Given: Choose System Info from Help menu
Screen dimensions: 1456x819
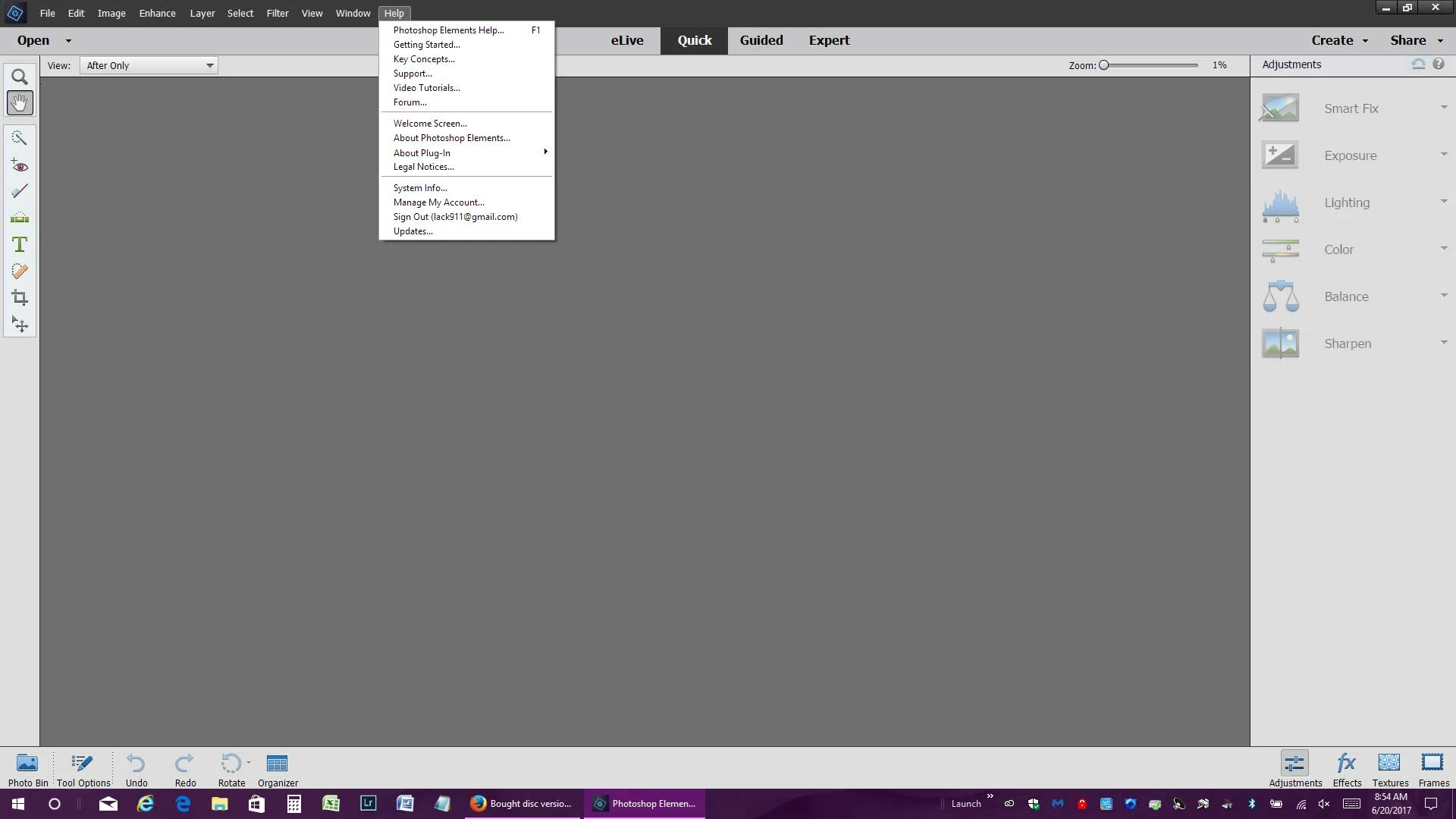Looking at the screenshot, I should click(x=420, y=188).
